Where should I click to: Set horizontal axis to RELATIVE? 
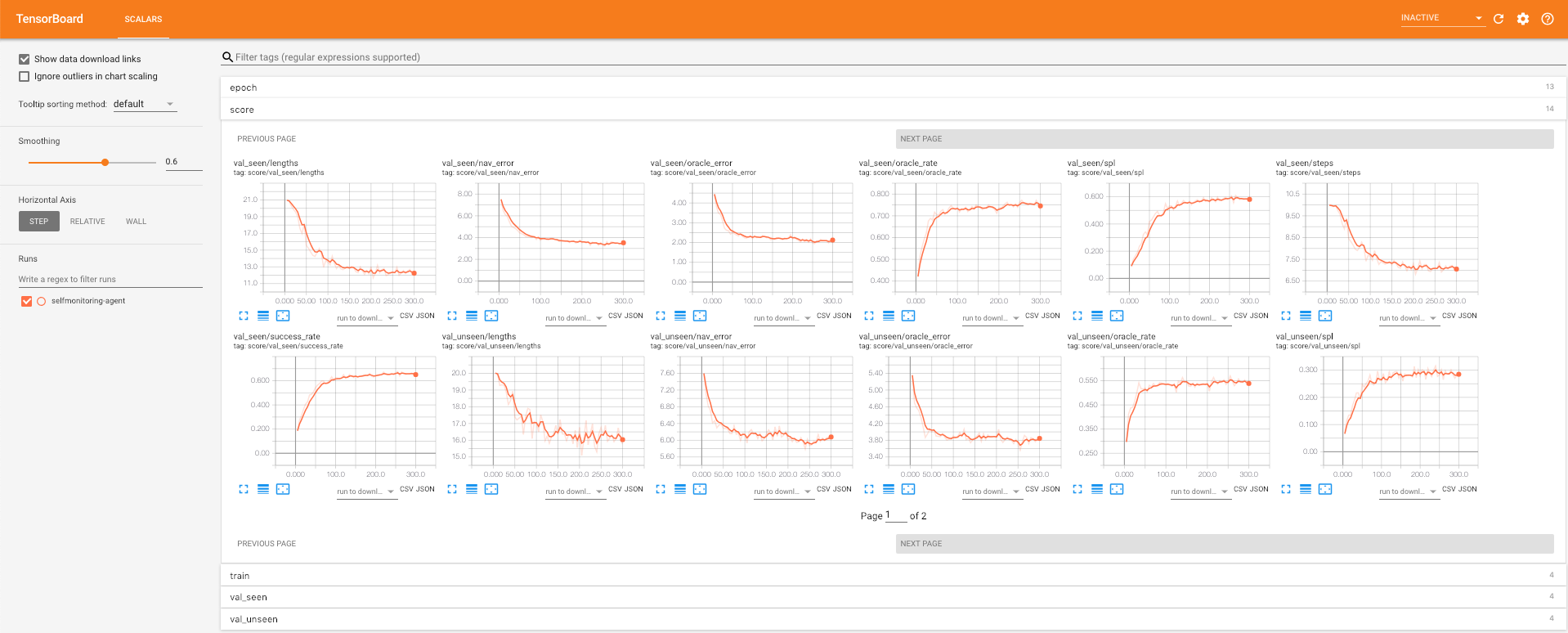point(87,222)
